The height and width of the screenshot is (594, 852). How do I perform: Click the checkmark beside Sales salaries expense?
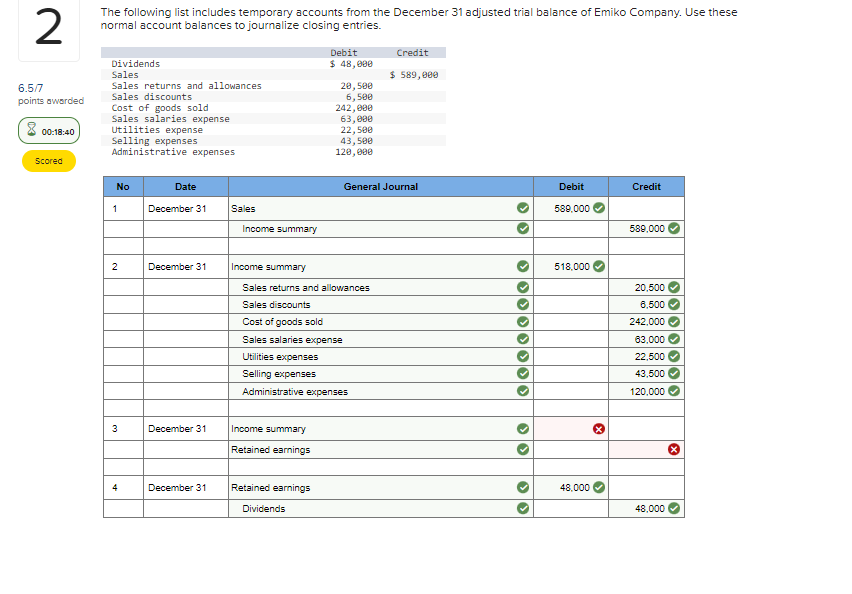tap(521, 339)
